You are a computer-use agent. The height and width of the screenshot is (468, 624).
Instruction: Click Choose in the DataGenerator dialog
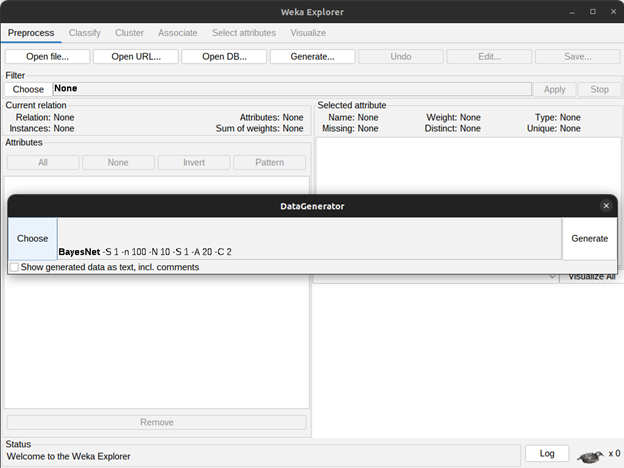(x=33, y=238)
